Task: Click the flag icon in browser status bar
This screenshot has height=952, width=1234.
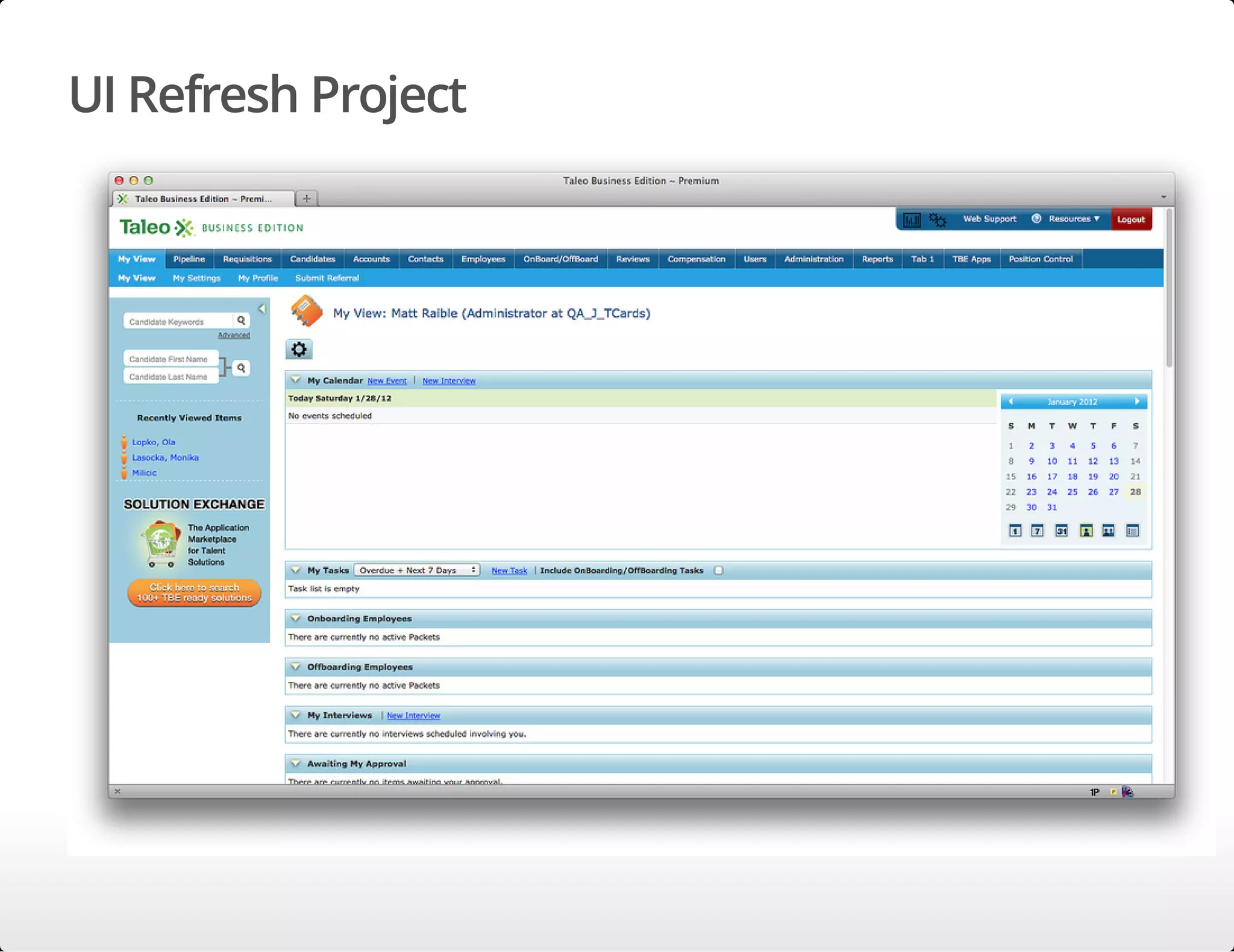Action: [x=1127, y=792]
